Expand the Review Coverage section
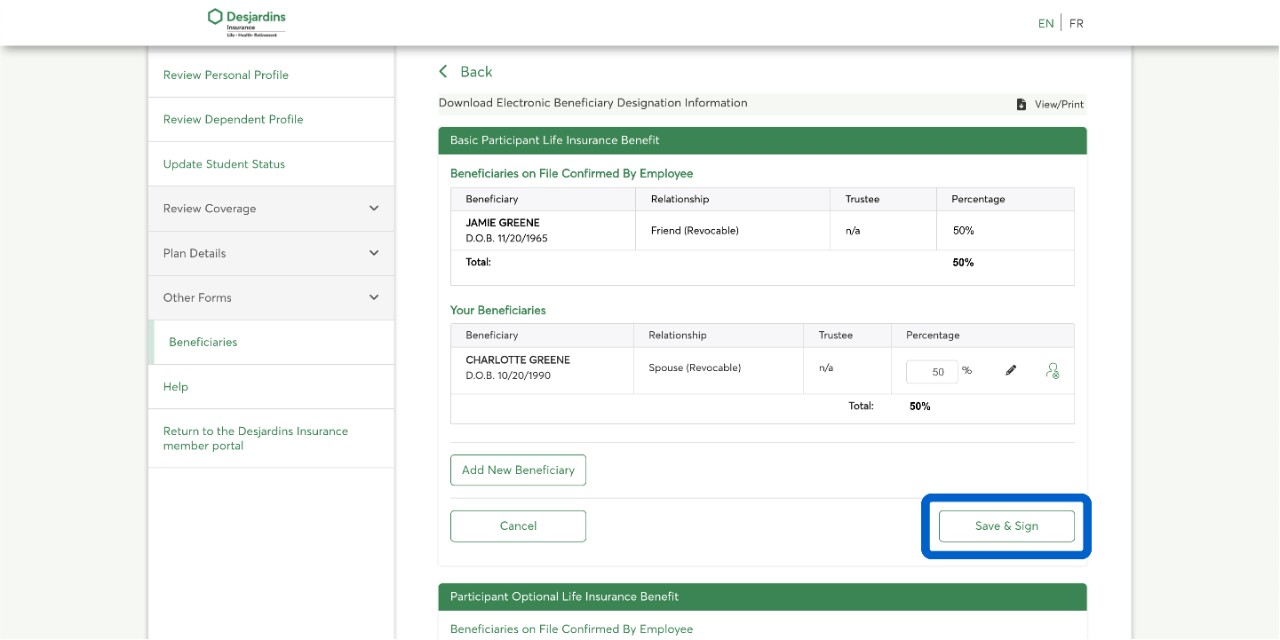Image resolution: width=1280 pixels, height=640 pixels. click(x=374, y=209)
